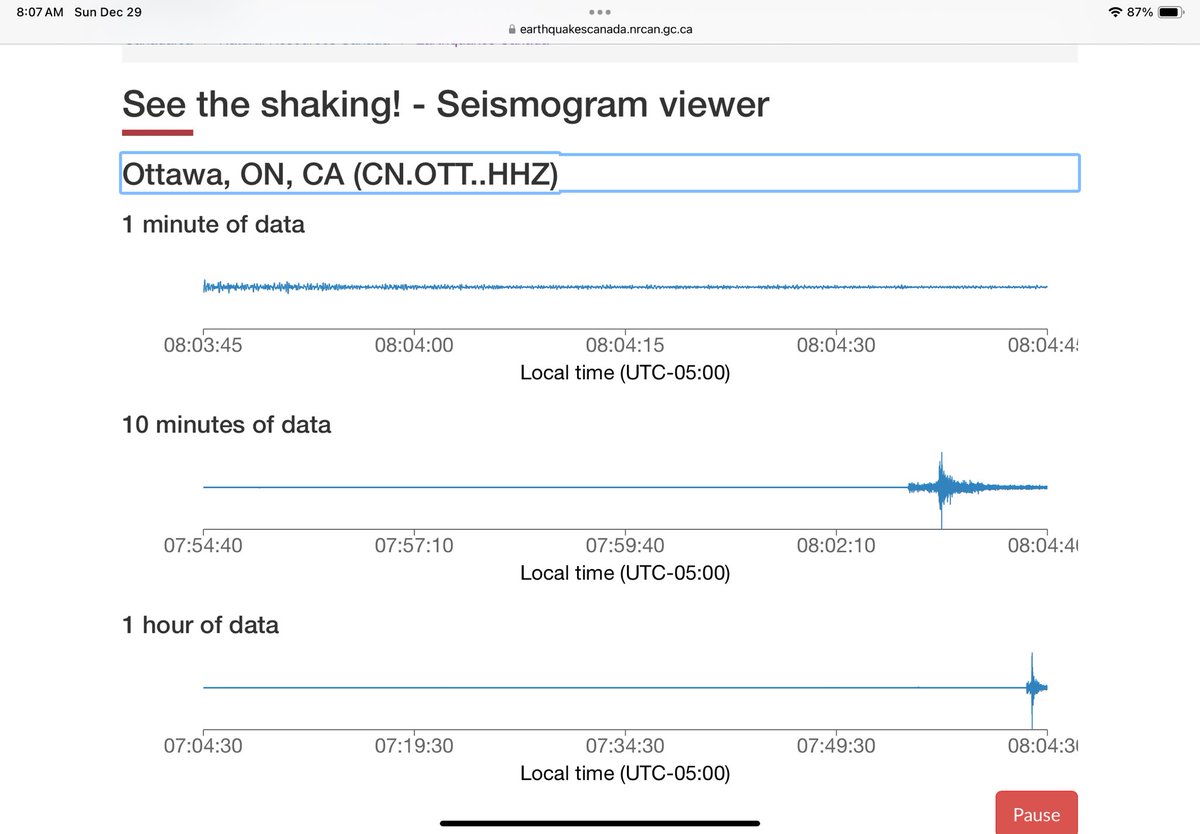Screen dimensions: 1200x834
Task: Tap the lock icon in address bar
Action: click(x=513, y=29)
